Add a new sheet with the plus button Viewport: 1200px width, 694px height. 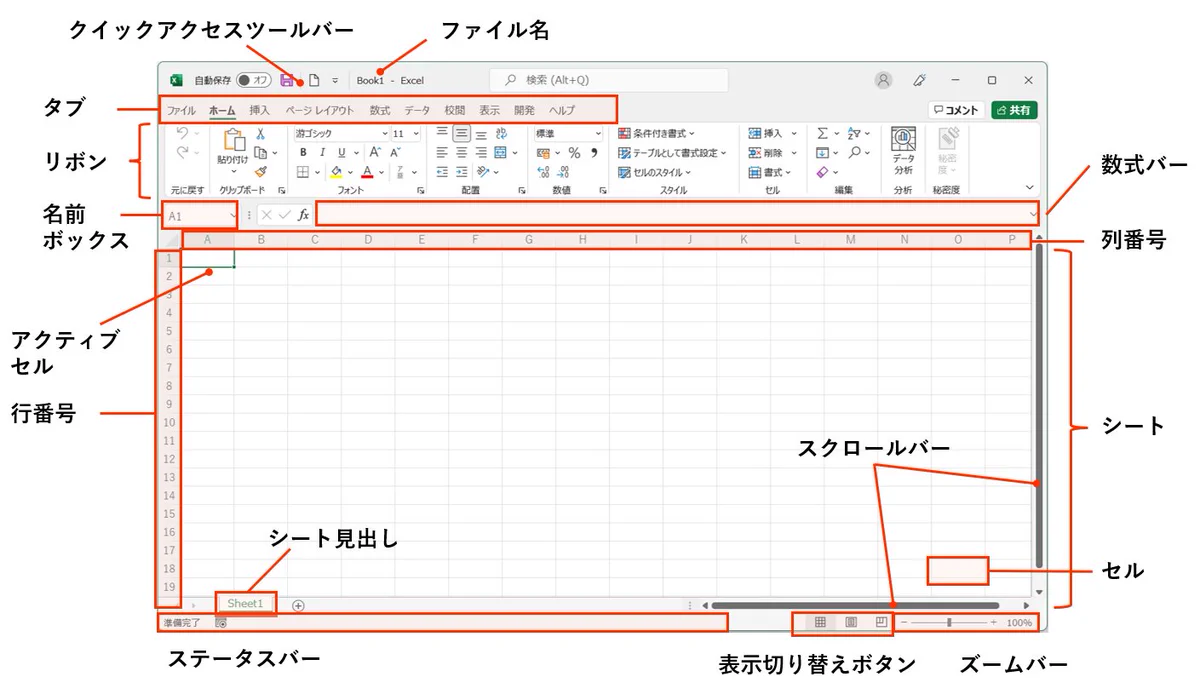point(298,604)
